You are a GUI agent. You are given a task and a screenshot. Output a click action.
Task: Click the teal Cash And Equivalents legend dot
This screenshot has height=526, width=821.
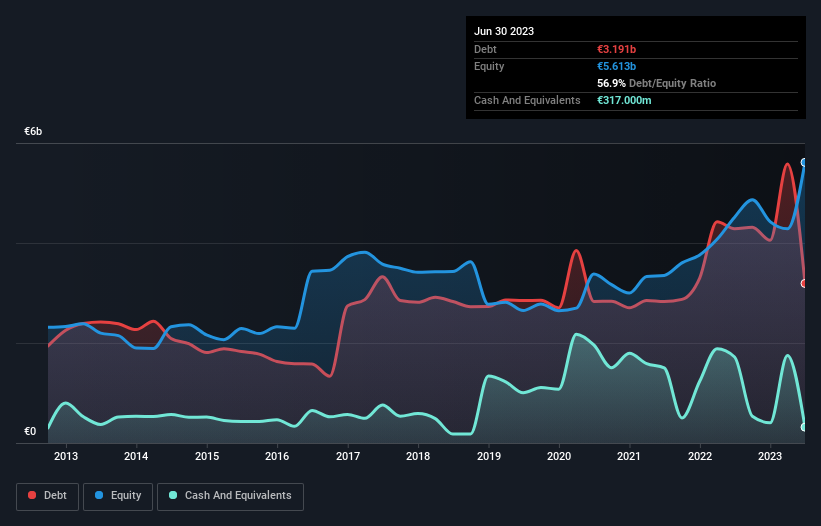click(173, 495)
